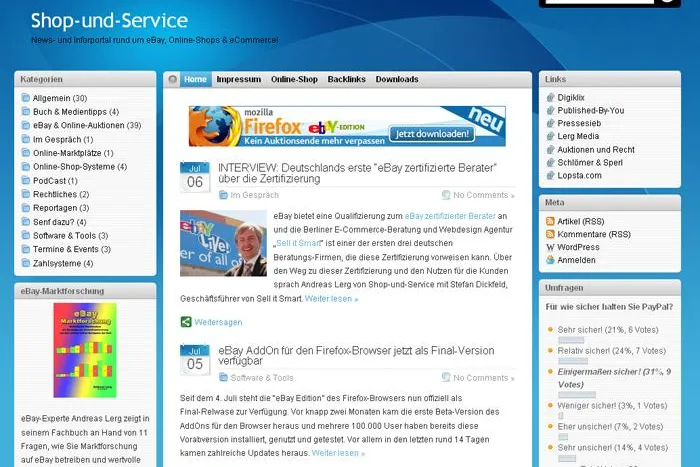Open the Auktionen und Recht link
The height and width of the screenshot is (467, 700).
pos(596,150)
